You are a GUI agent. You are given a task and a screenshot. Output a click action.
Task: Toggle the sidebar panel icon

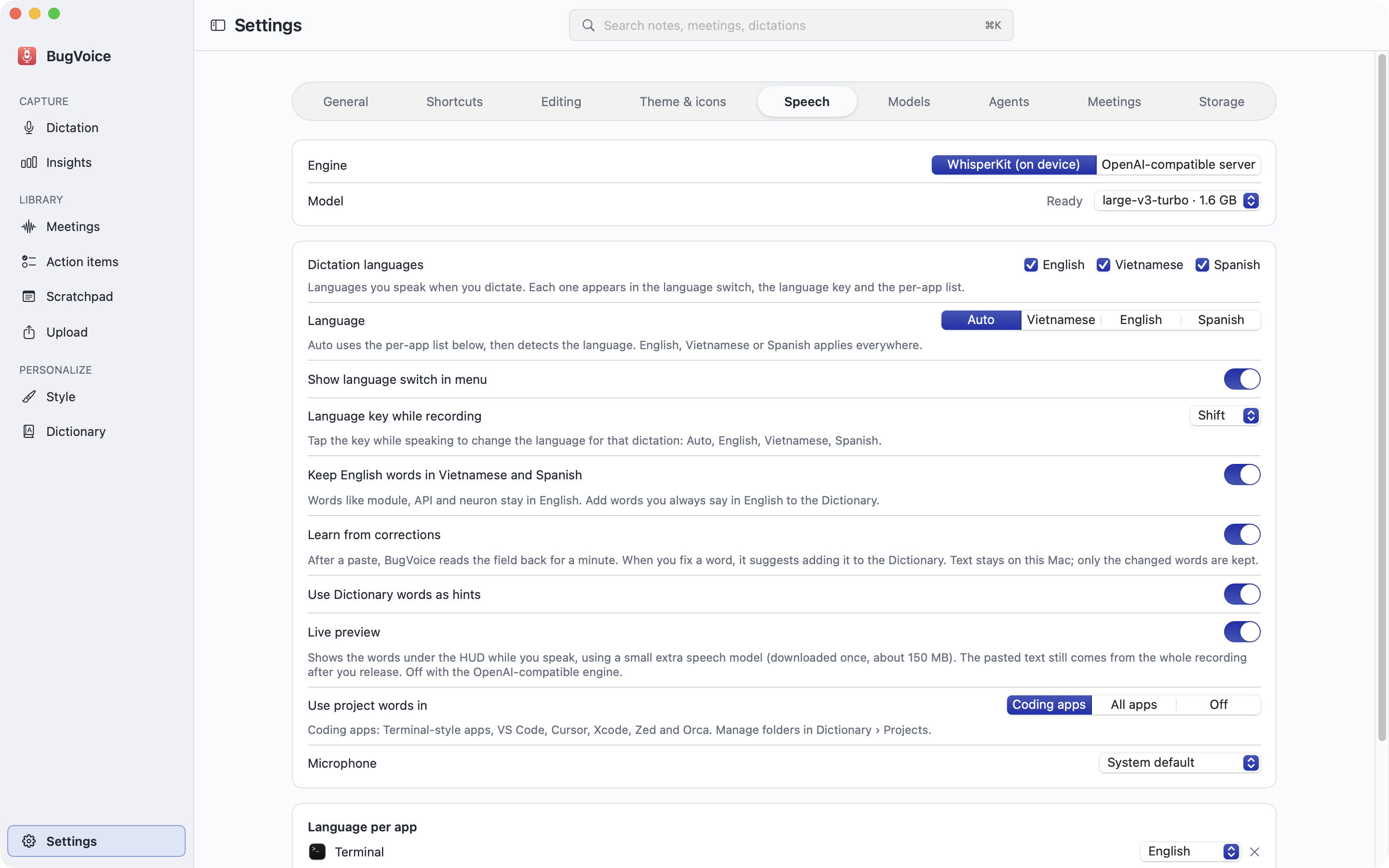[218, 25]
